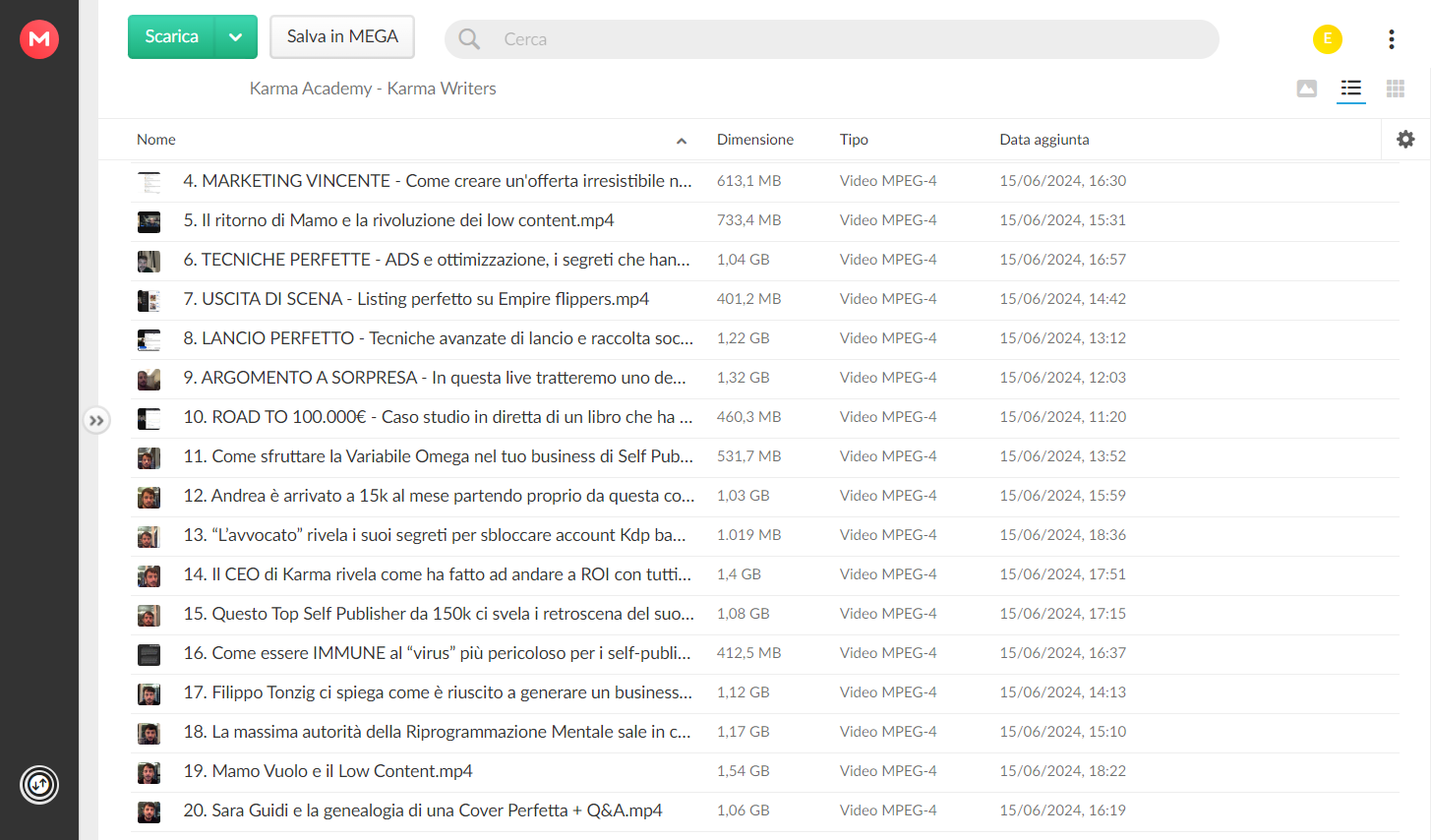Sort by Tipo column header
The width and height of the screenshot is (1431, 840).
pos(854,140)
